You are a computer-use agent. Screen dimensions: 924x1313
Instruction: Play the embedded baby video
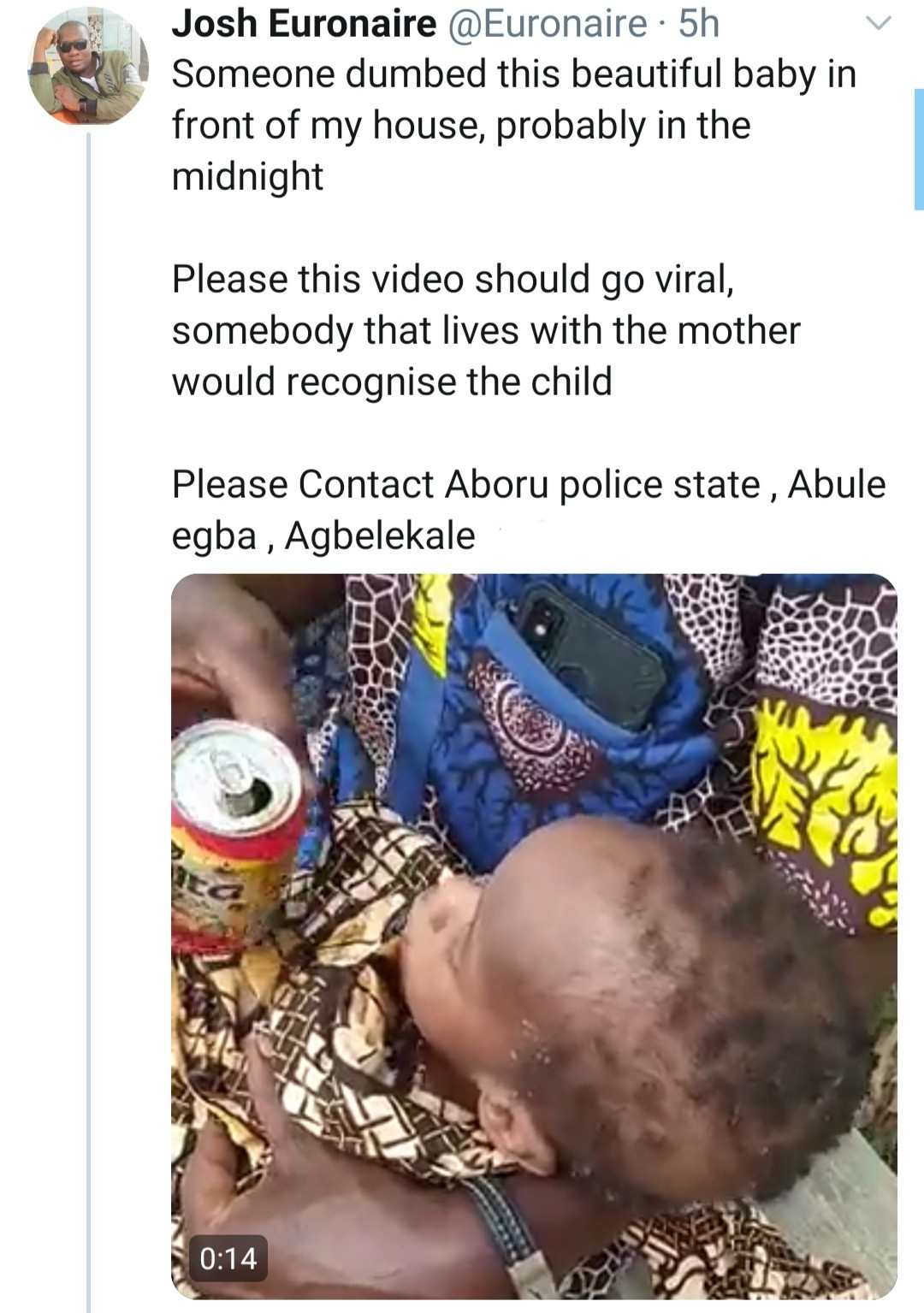[x=534, y=936]
